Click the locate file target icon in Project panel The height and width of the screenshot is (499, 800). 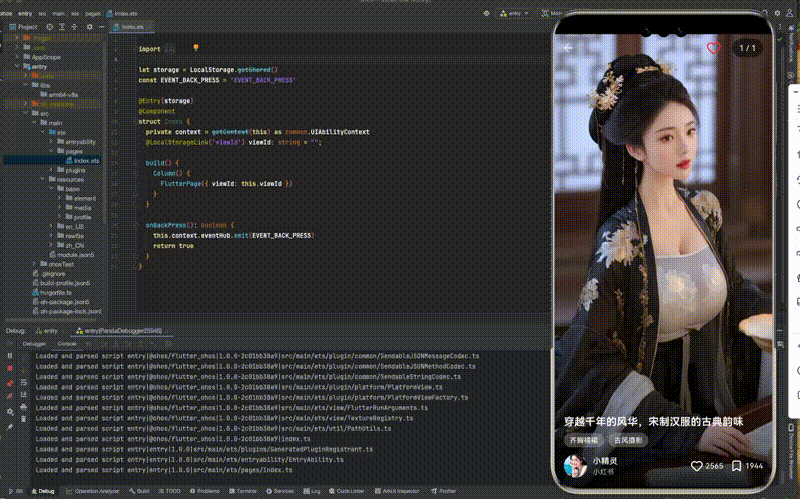[x=49, y=27]
